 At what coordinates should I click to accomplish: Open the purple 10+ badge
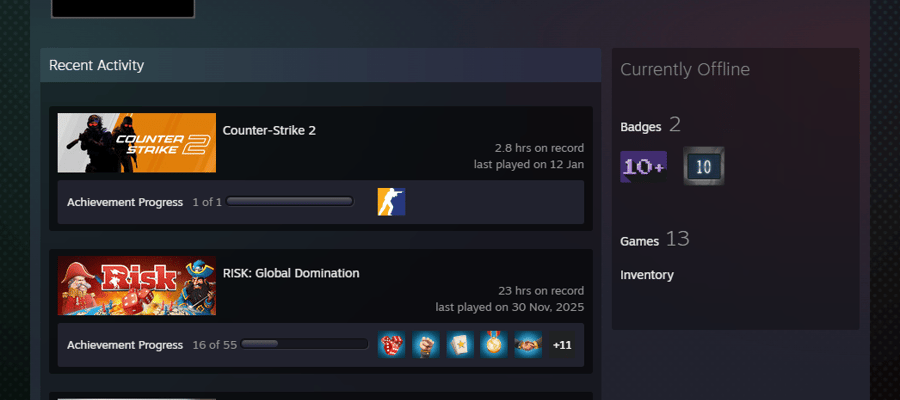pyautogui.click(x=643, y=167)
